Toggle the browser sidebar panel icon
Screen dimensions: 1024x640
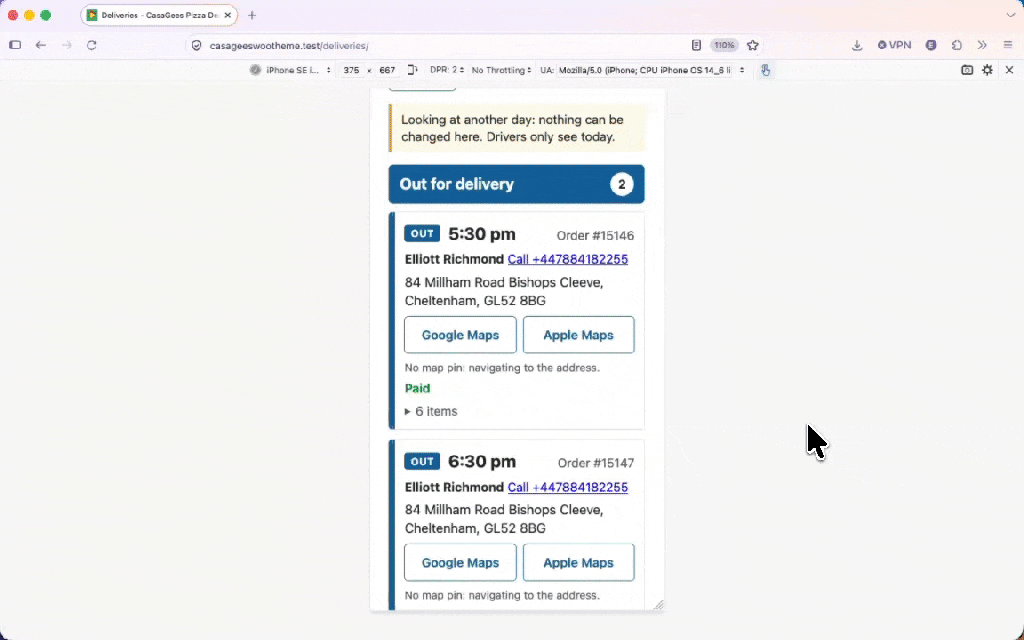point(15,45)
